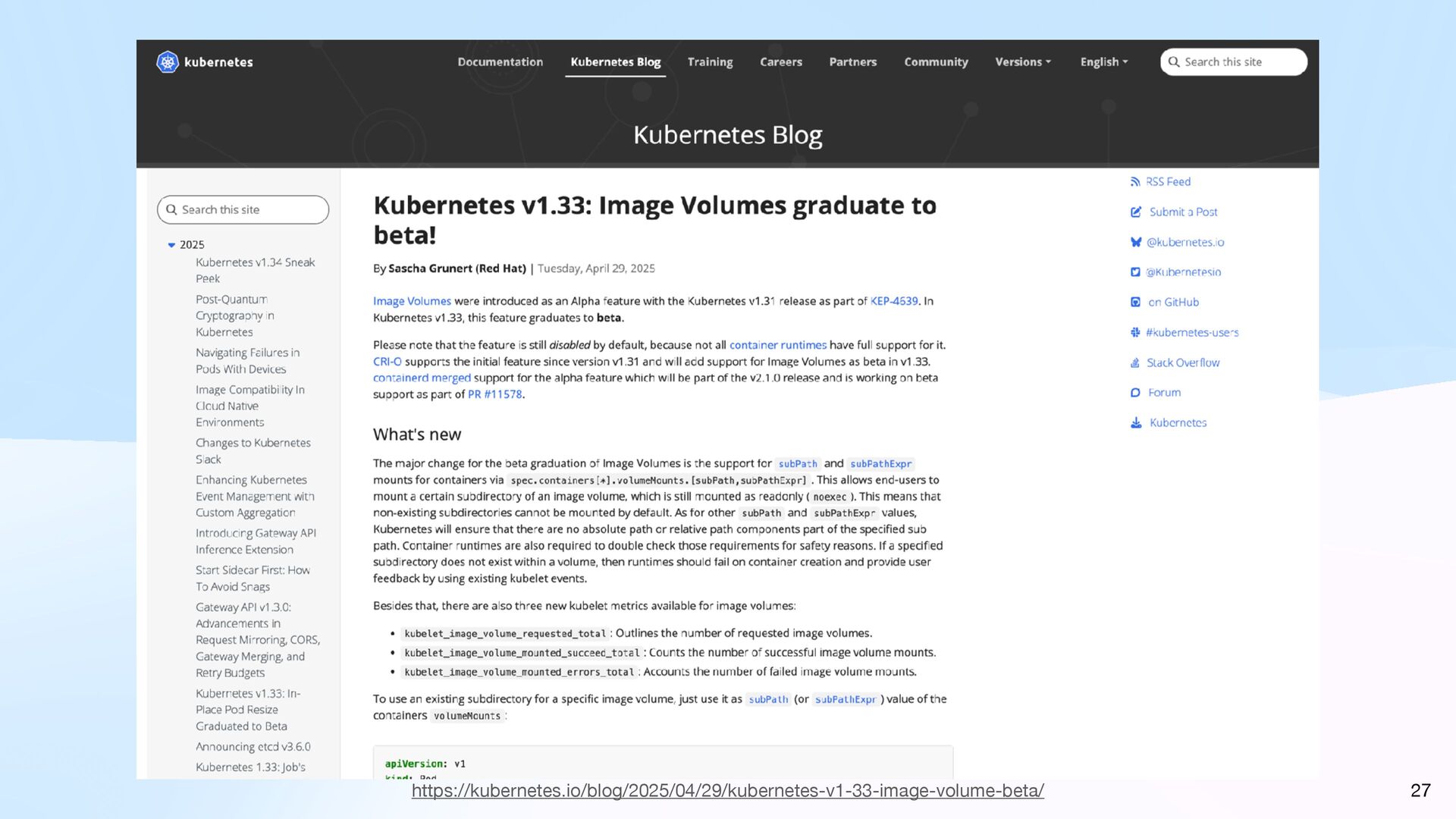The width and height of the screenshot is (1456, 819).
Task: Click the magnifier icon in header search
Action: click(1174, 62)
